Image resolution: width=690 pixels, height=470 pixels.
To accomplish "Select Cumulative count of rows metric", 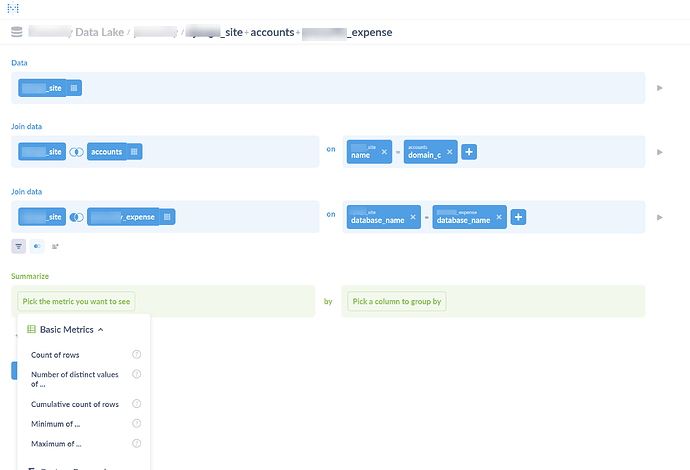I will point(75,404).
